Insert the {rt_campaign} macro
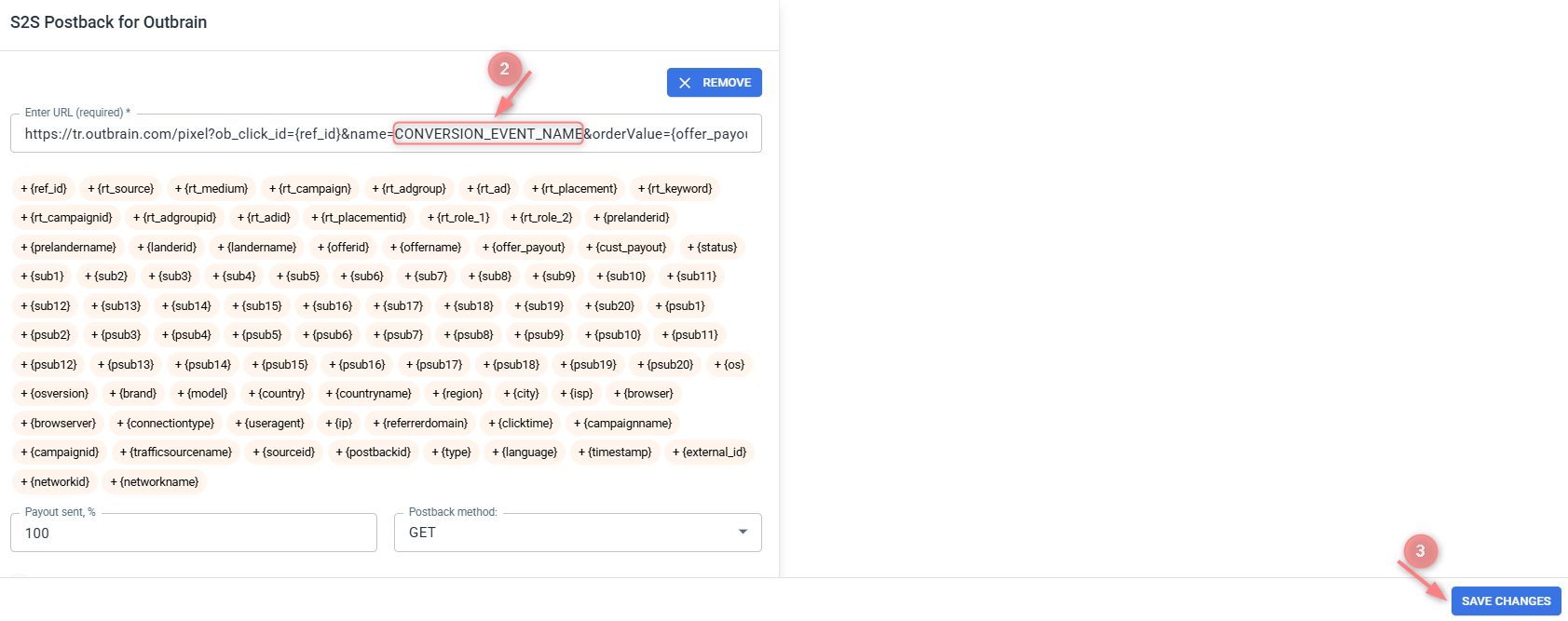This screenshot has width=1568, height=621. 310,189
